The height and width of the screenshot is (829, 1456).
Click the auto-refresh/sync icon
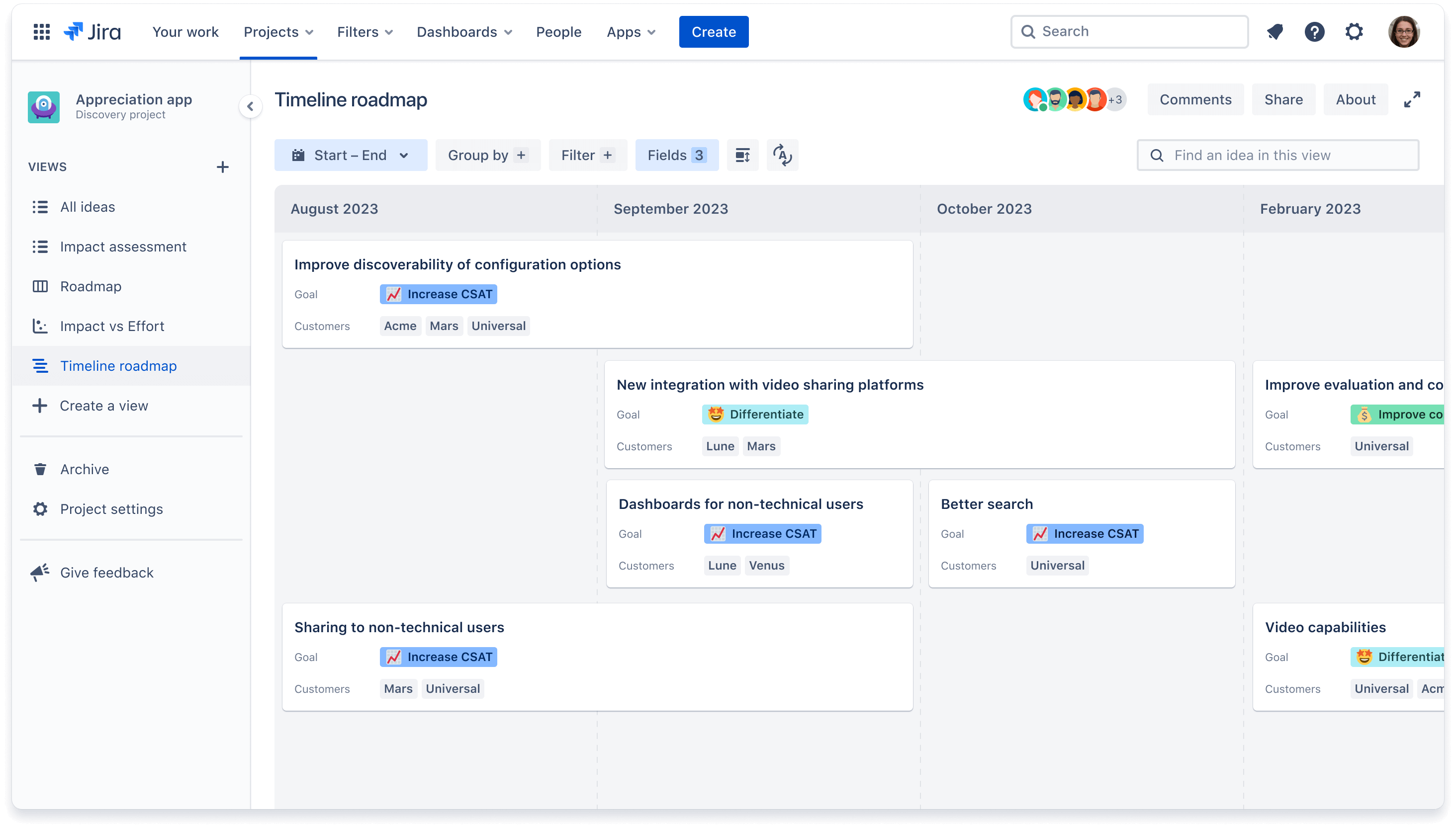click(x=783, y=155)
